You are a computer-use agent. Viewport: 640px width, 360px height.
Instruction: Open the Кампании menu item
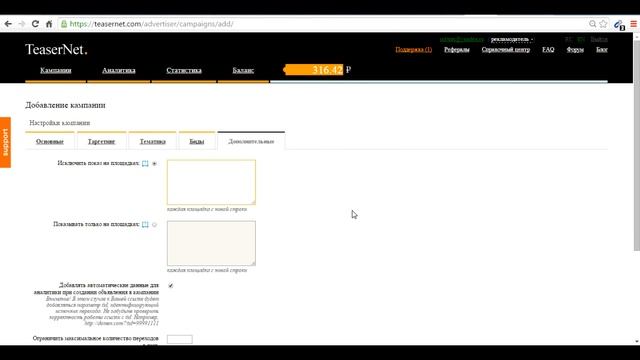(x=56, y=70)
